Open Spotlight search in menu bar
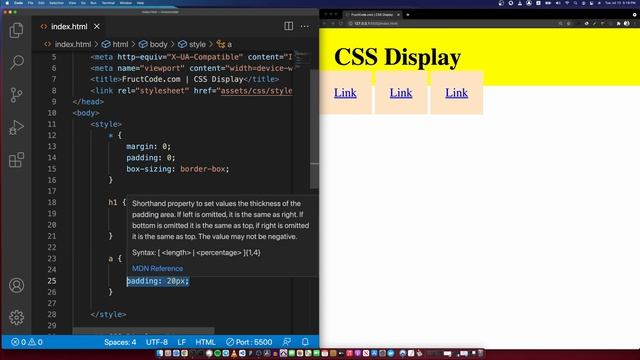This screenshot has width=640, height=360. point(576,3)
